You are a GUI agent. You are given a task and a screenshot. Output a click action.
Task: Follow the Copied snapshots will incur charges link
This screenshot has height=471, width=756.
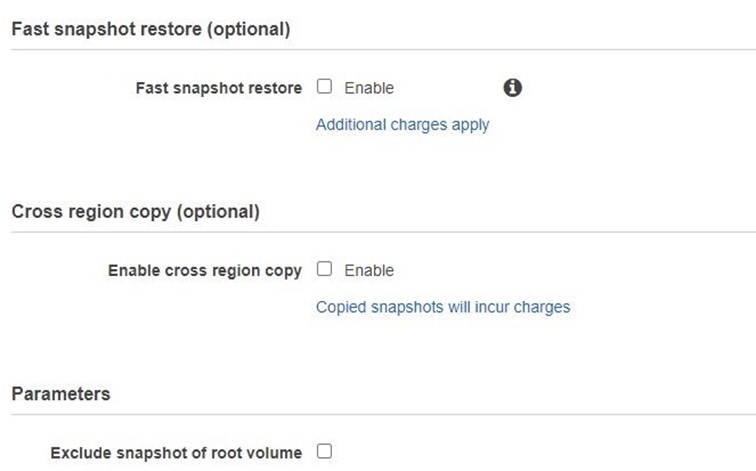443,307
